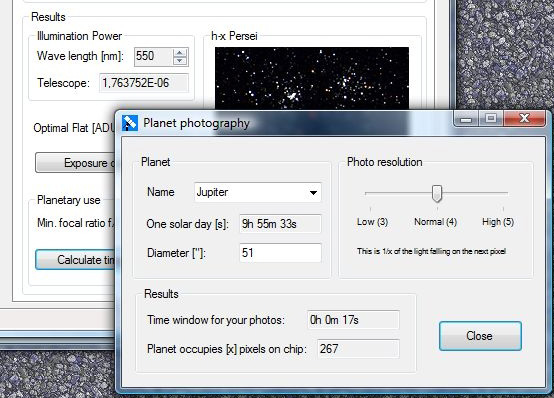Click the 'Planetary use' group label
This screenshot has width=554, height=398.
[69, 200]
